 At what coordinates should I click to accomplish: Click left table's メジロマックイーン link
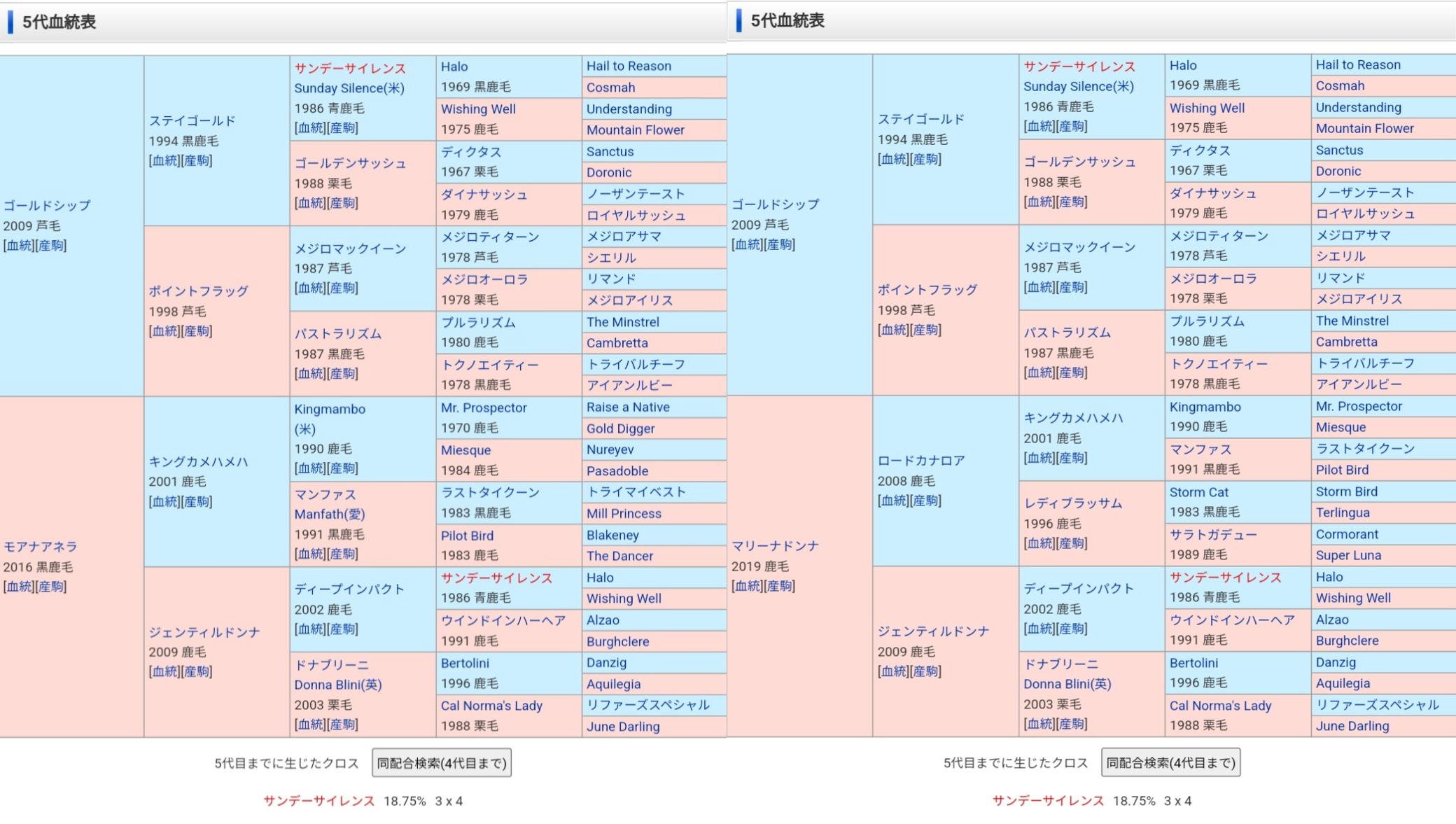(x=350, y=249)
